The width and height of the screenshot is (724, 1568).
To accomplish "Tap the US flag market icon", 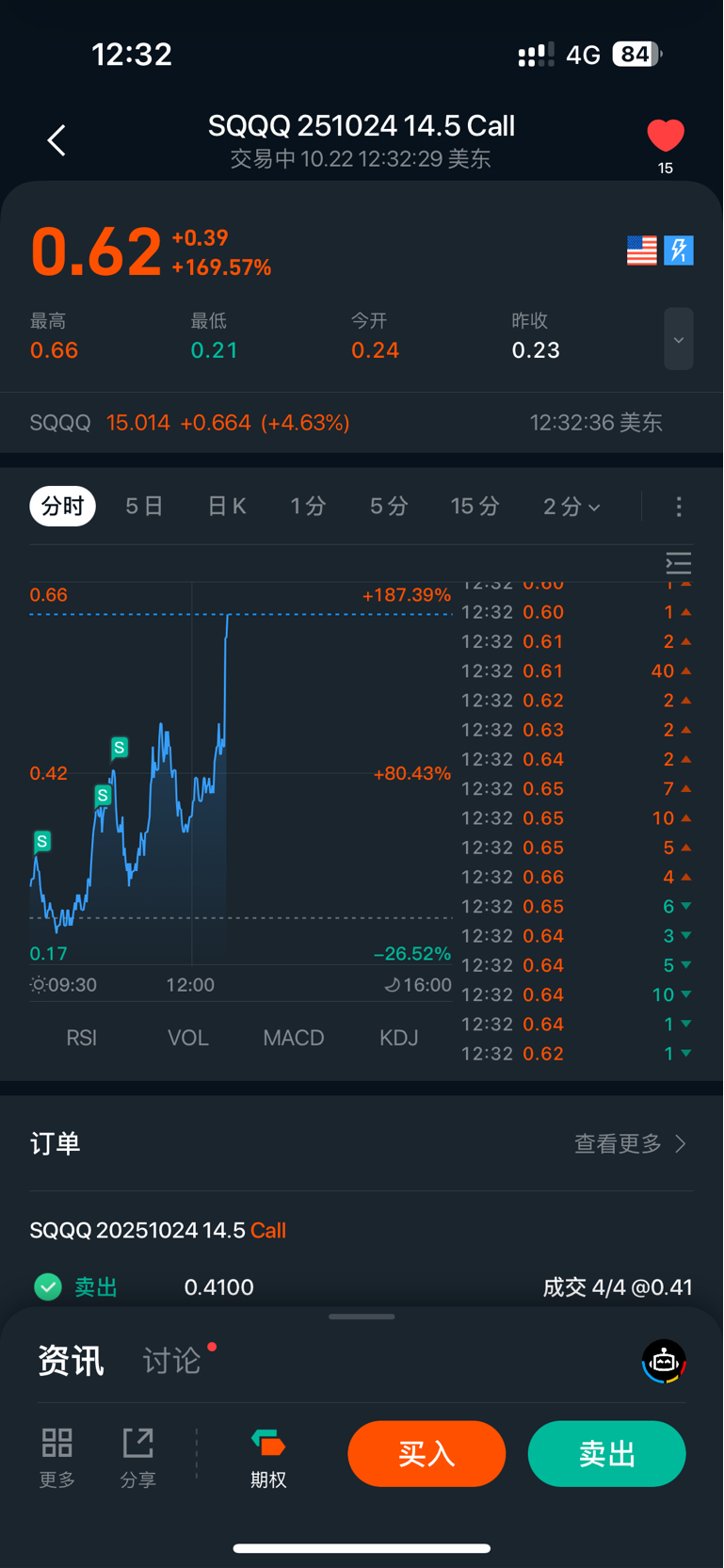I will click(642, 251).
